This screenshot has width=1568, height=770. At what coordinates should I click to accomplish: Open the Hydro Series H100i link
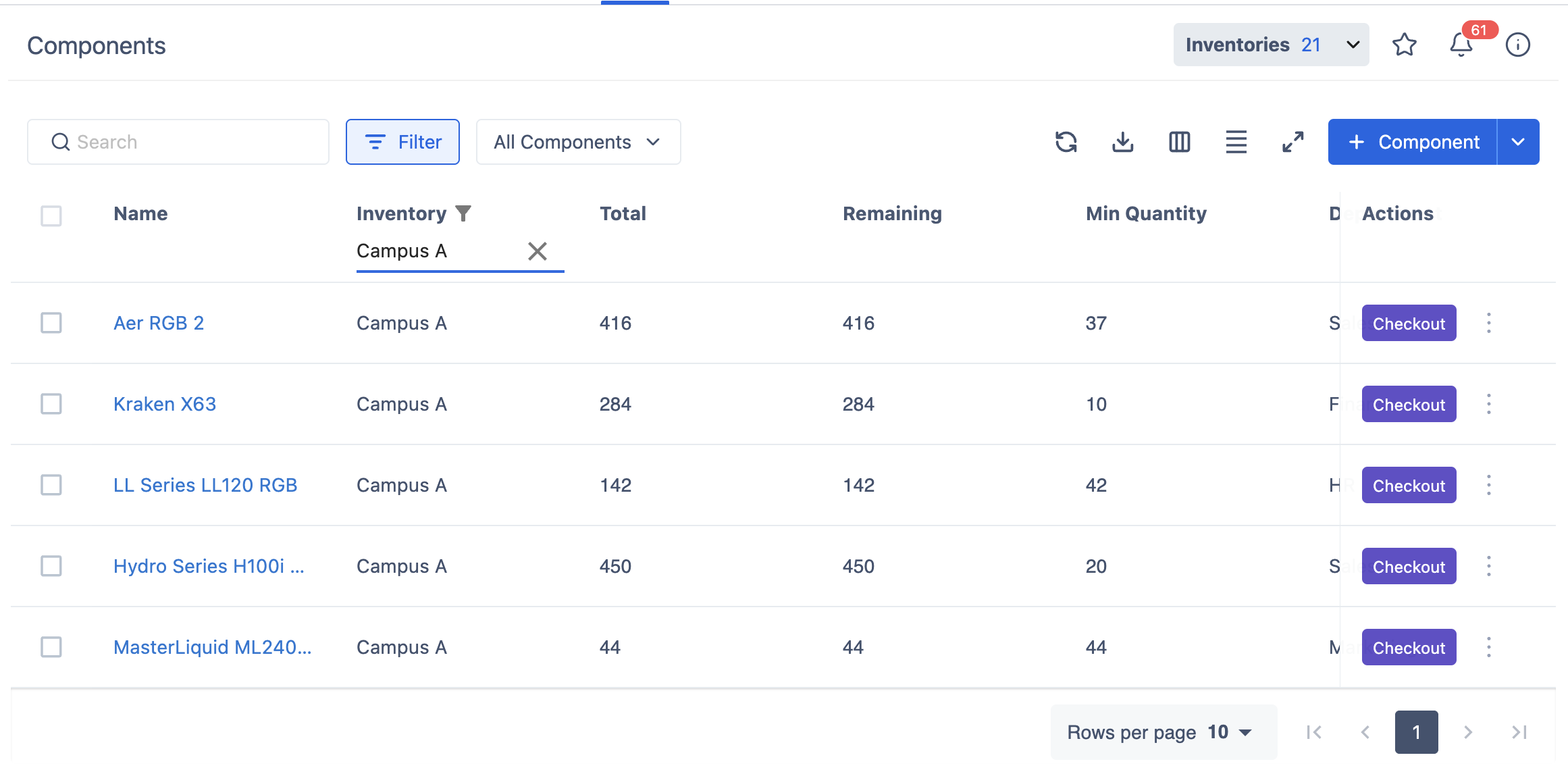(x=209, y=566)
